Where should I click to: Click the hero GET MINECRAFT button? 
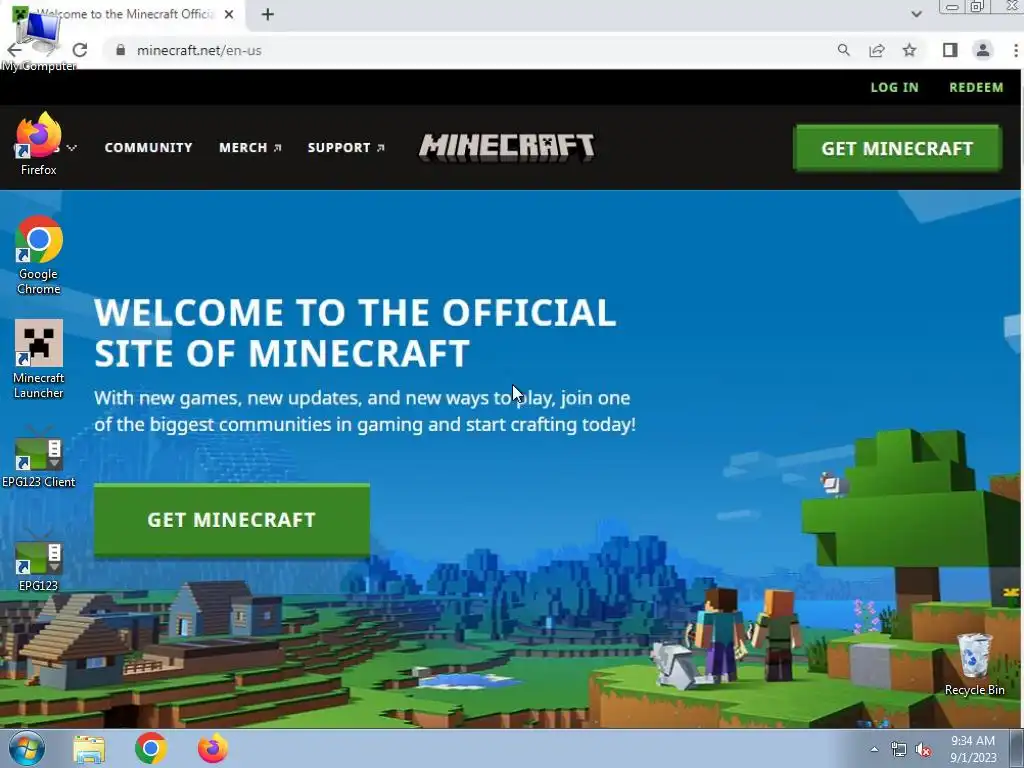tap(232, 520)
